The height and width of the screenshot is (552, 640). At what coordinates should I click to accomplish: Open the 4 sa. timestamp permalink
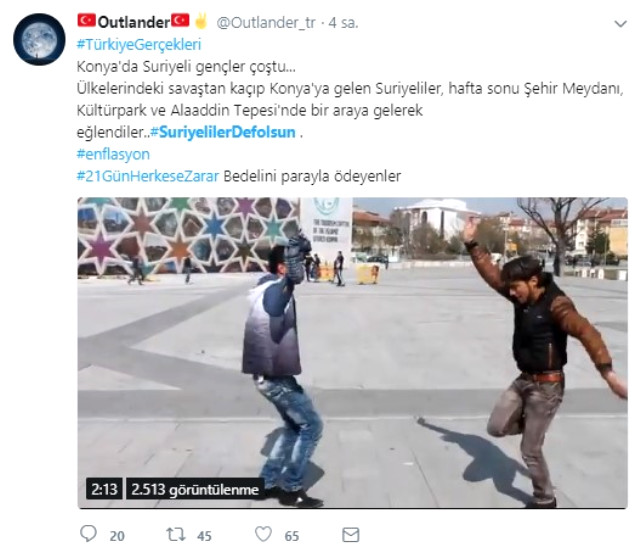[x=343, y=23]
